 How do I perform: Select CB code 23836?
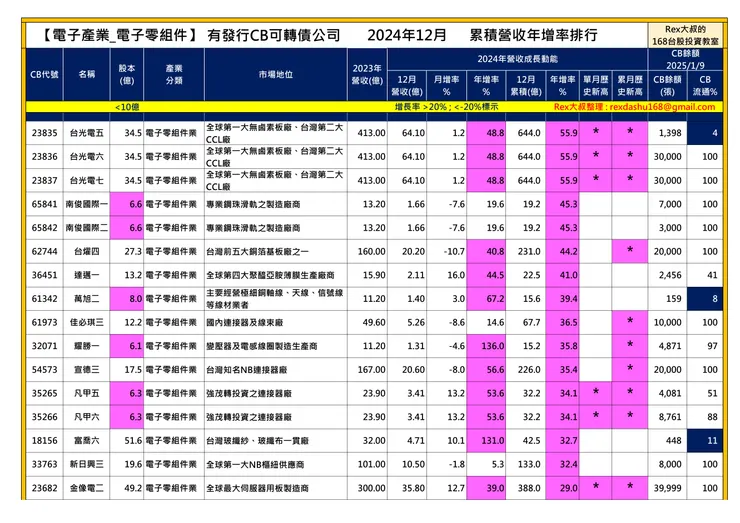[44, 157]
